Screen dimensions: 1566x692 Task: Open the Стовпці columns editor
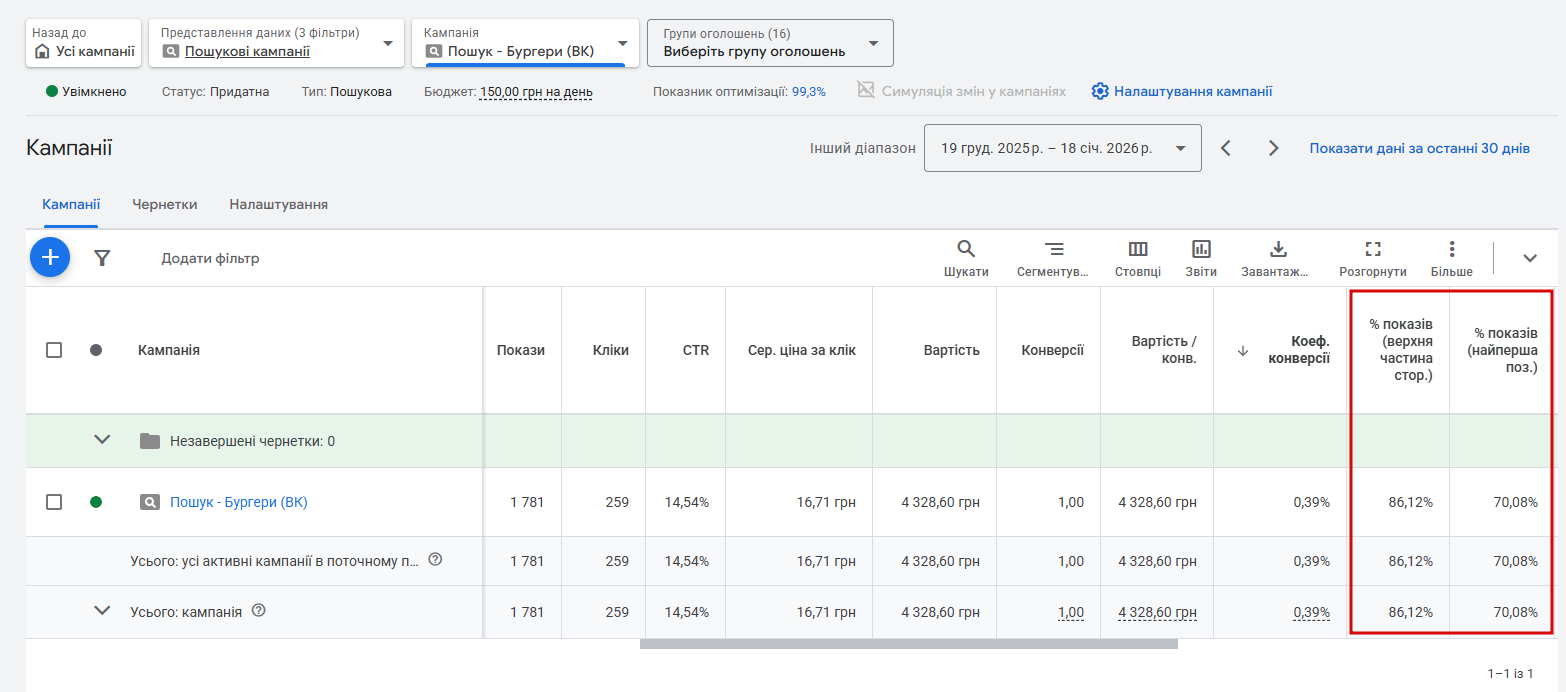1138,258
